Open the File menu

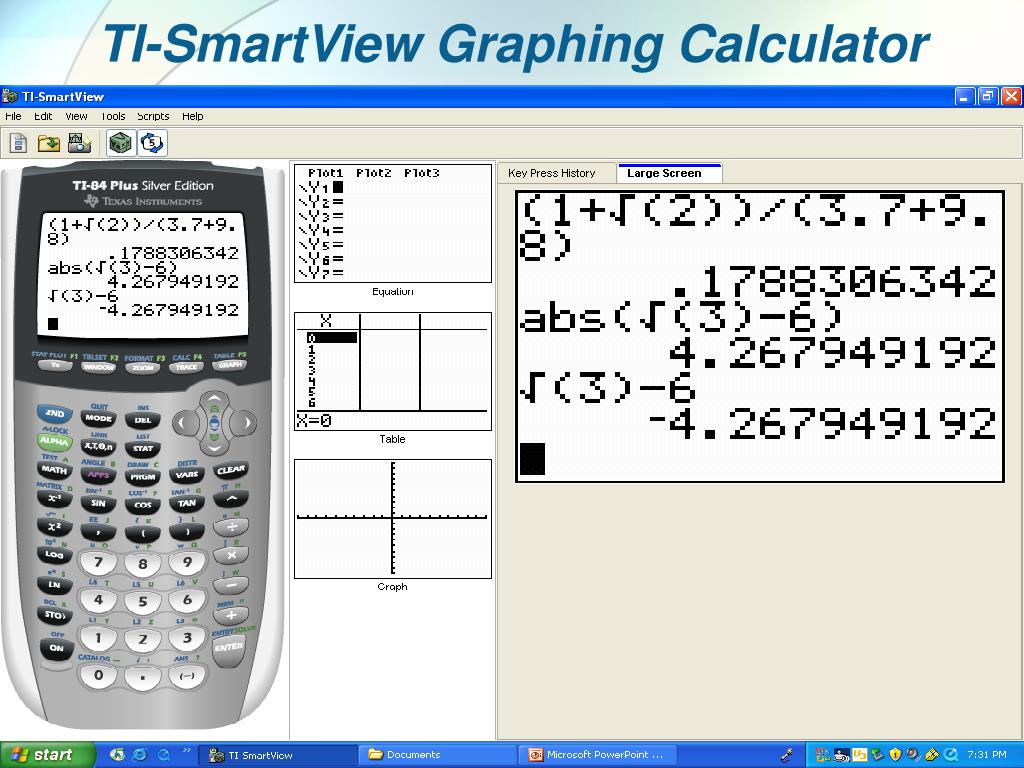point(13,116)
